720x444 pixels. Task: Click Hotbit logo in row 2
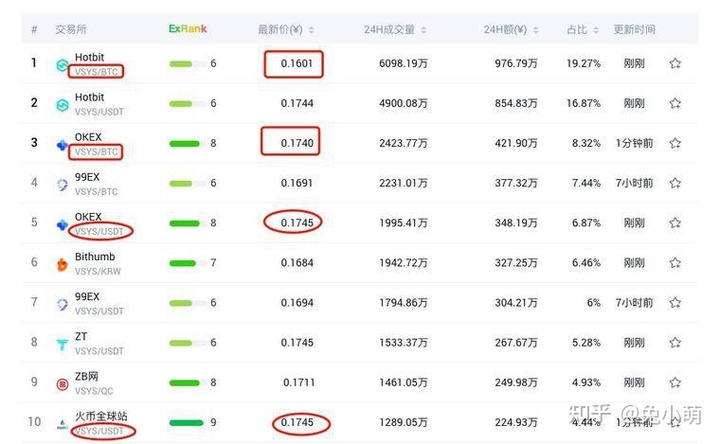(x=62, y=105)
